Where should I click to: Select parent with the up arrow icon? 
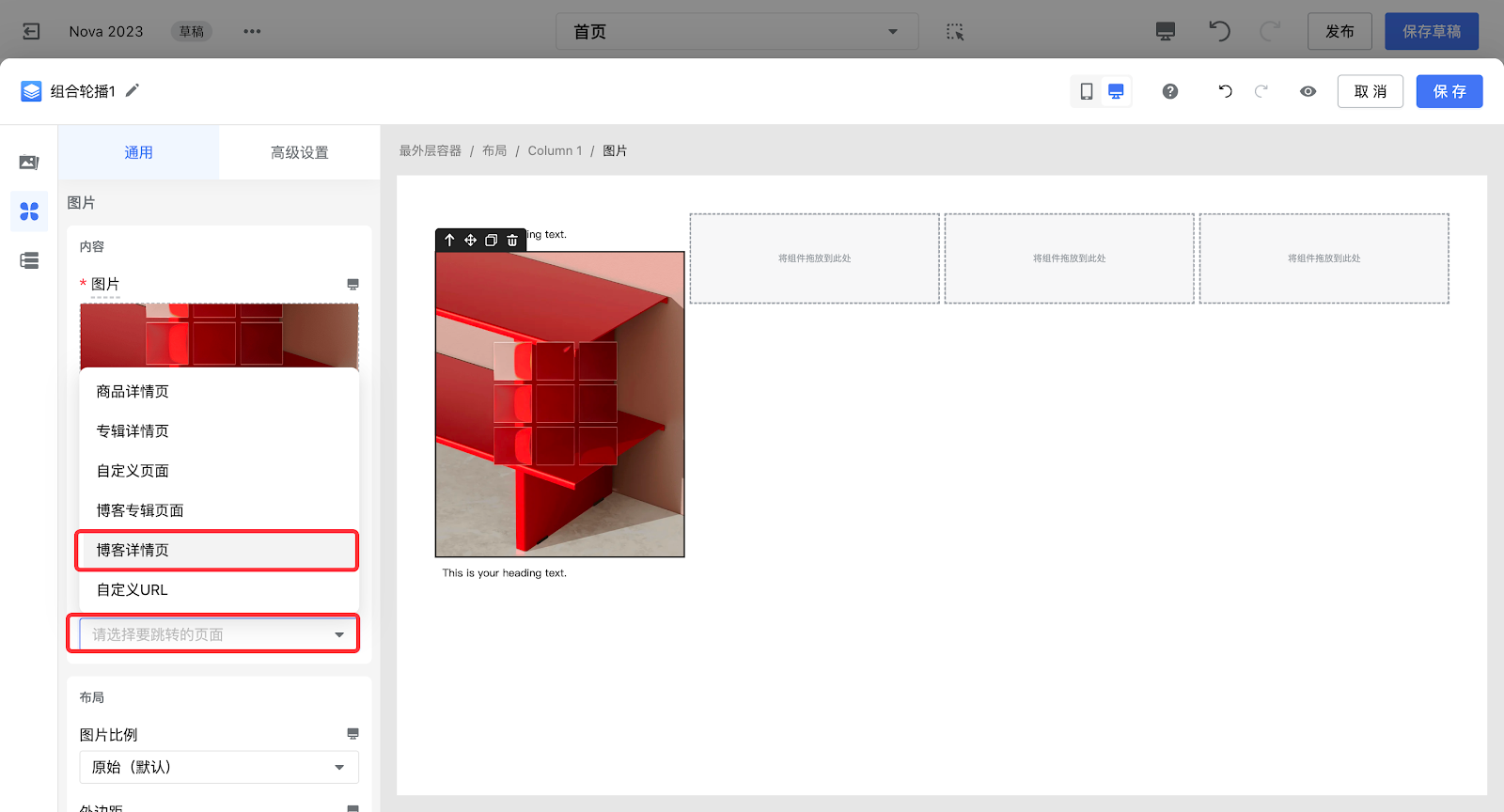click(449, 241)
